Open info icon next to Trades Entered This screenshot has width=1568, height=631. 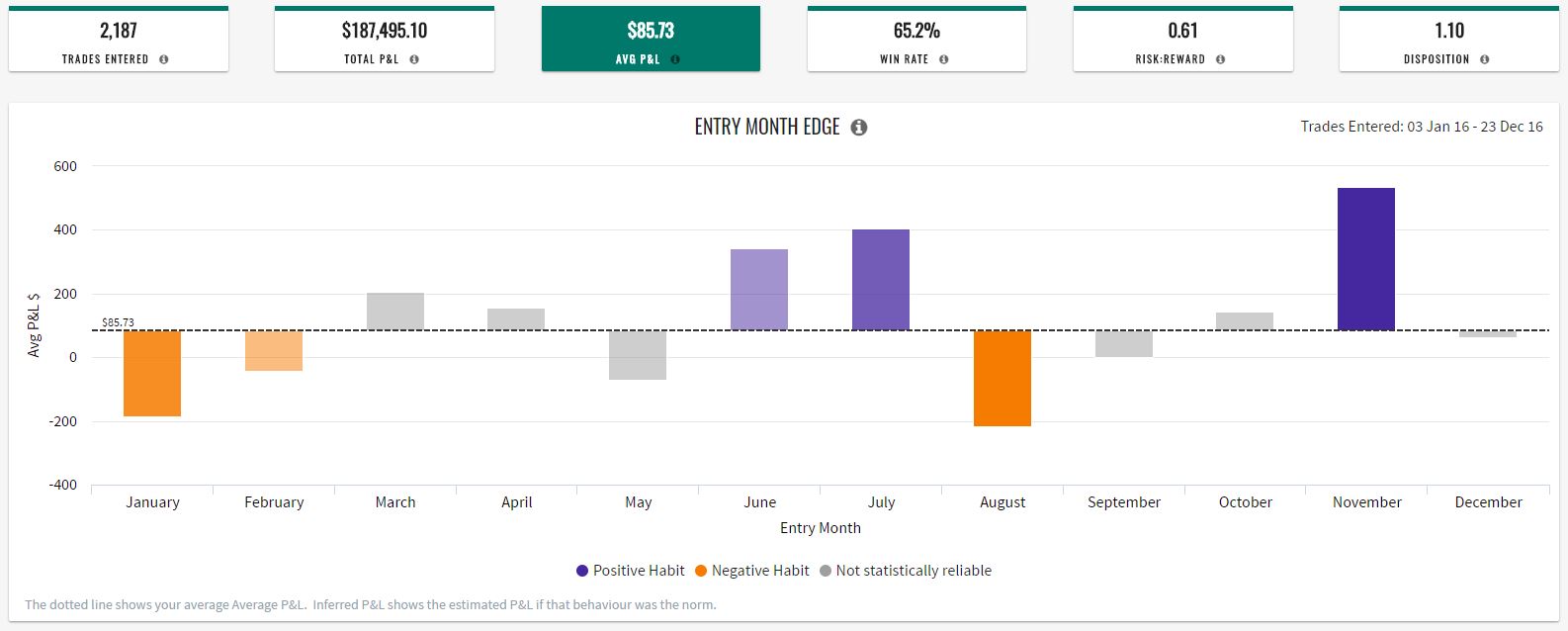[x=164, y=59]
